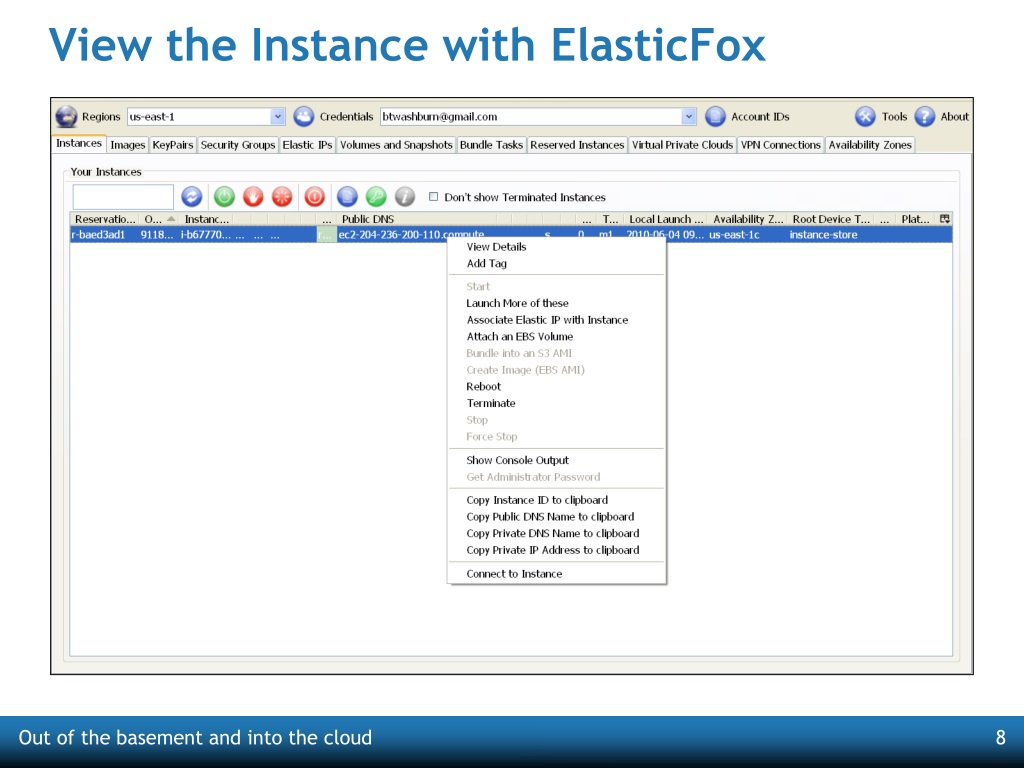Open the Elastic IPs tab
This screenshot has height=768, width=1024.
click(x=308, y=145)
